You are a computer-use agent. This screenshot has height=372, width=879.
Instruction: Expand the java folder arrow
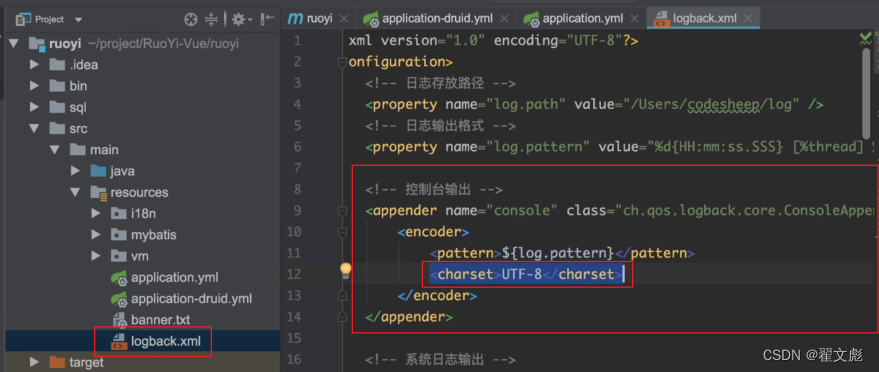pyautogui.click(x=75, y=171)
